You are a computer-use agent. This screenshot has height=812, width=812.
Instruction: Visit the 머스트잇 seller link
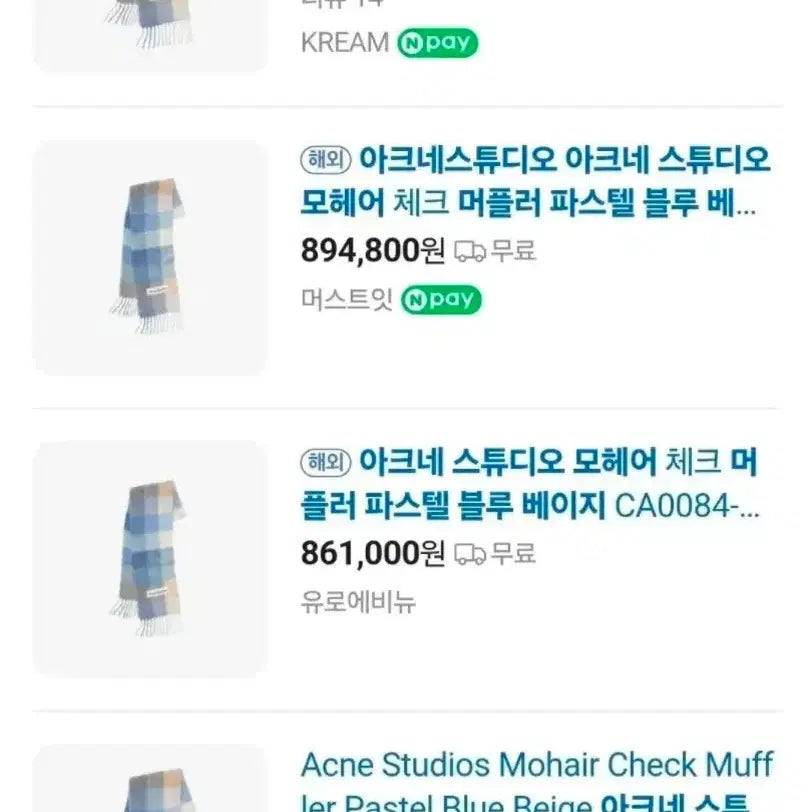346,300
